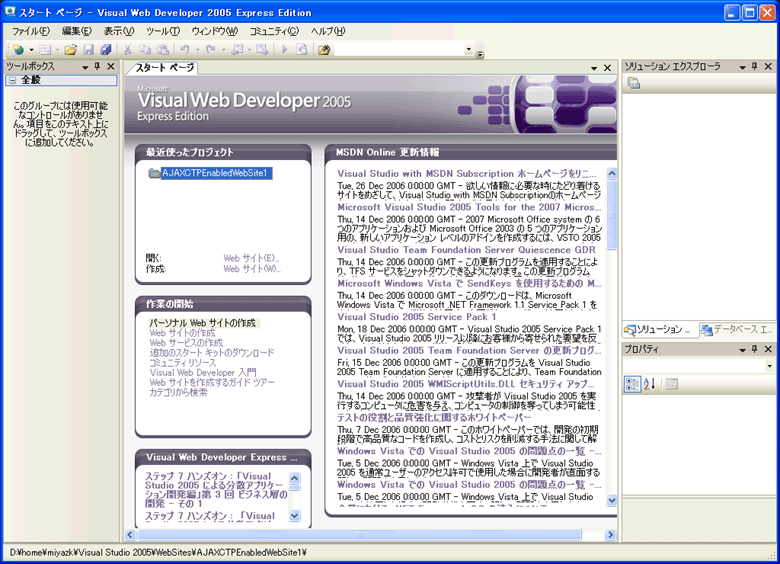780x564 pixels.
Task: Switch to the データベース エクスプローラ tab
Action: click(737, 329)
